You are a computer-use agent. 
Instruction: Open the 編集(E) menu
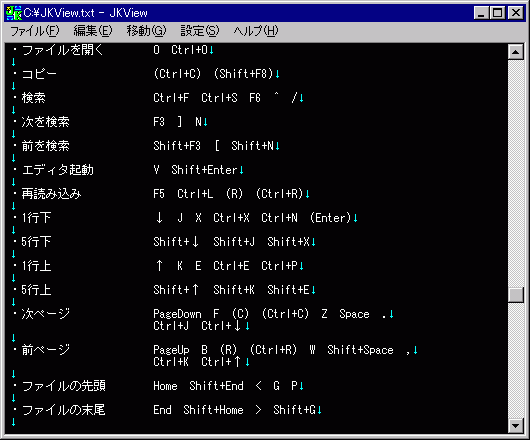click(93, 31)
